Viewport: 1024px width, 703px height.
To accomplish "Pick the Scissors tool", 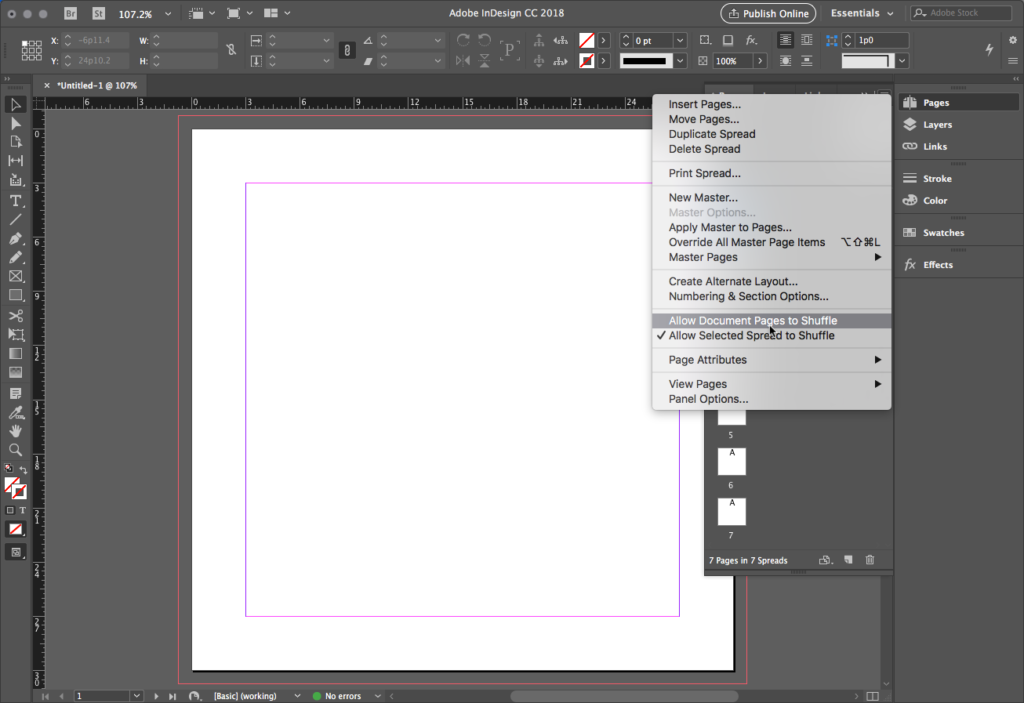I will (16, 316).
